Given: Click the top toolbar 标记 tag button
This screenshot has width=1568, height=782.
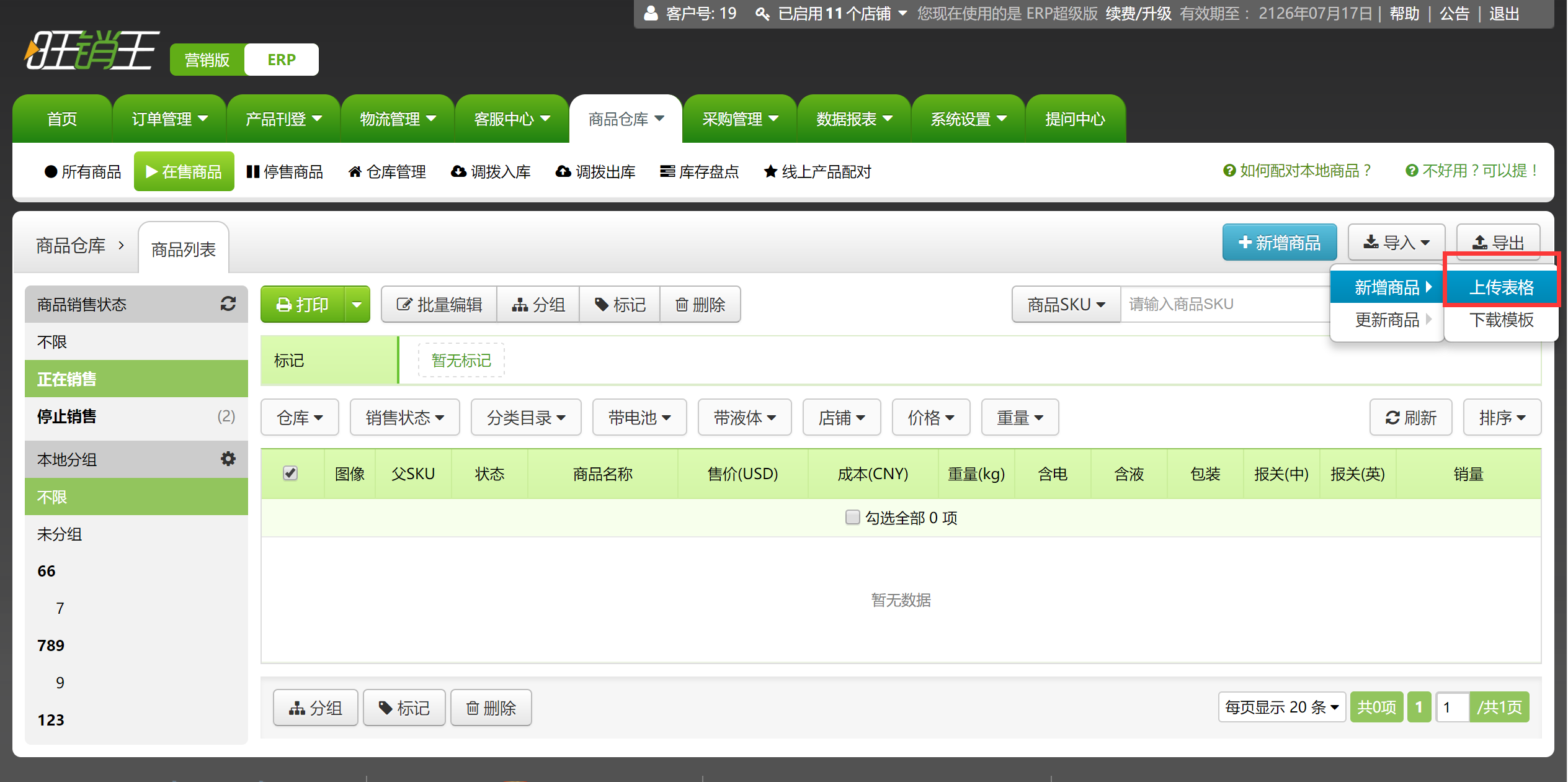Looking at the screenshot, I should tap(620, 304).
